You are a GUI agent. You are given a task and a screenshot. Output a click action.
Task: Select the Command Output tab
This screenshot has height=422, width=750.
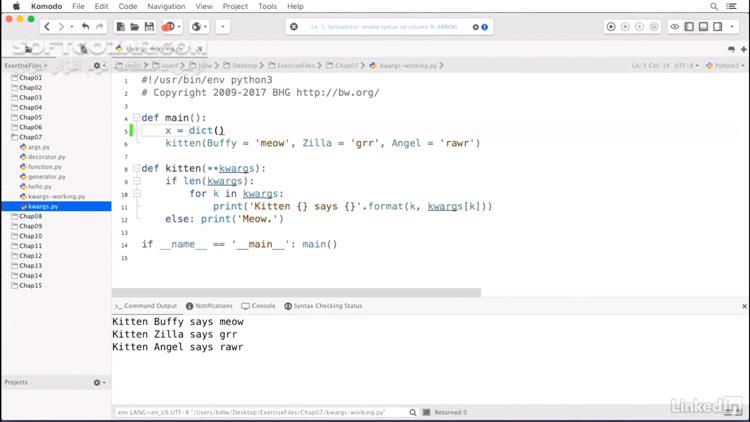coord(146,306)
